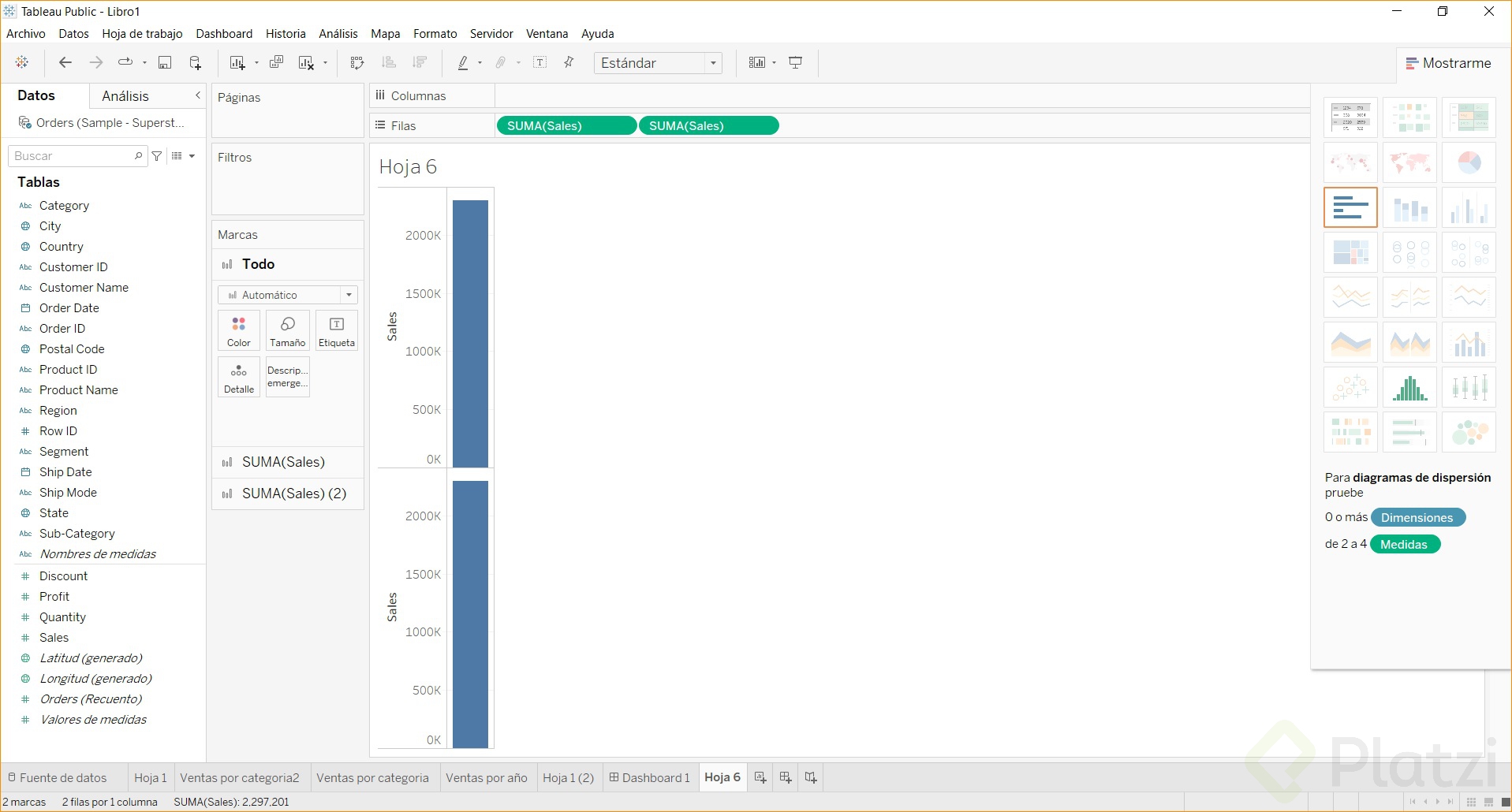1512x812 pixels.
Task: Collapse the data pane with chevron
Action: pos(198,95)
